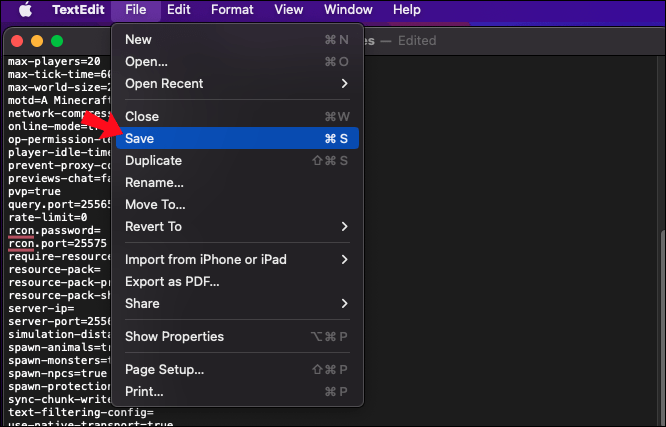Click the yellow minimize window button

pos(38,41)
